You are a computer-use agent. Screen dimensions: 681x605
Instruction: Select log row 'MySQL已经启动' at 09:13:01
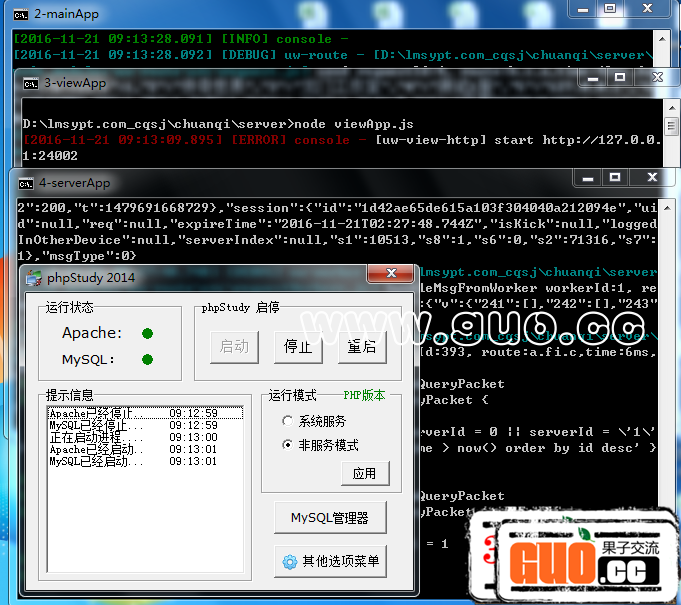[x=145, y=461]
